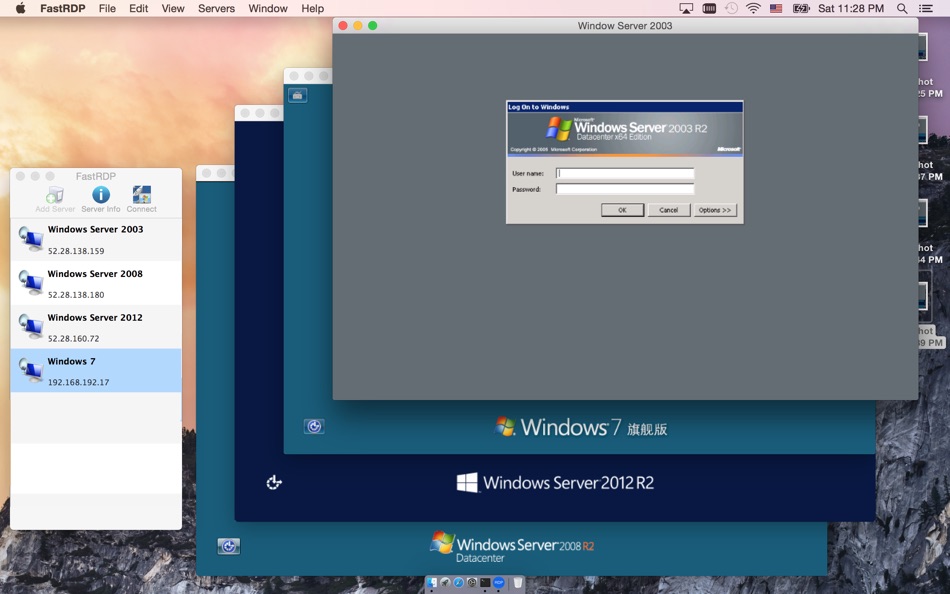Click the Add Server toolbar icon
This screenshot has height=594, width=950.
(x=55, y=195)
